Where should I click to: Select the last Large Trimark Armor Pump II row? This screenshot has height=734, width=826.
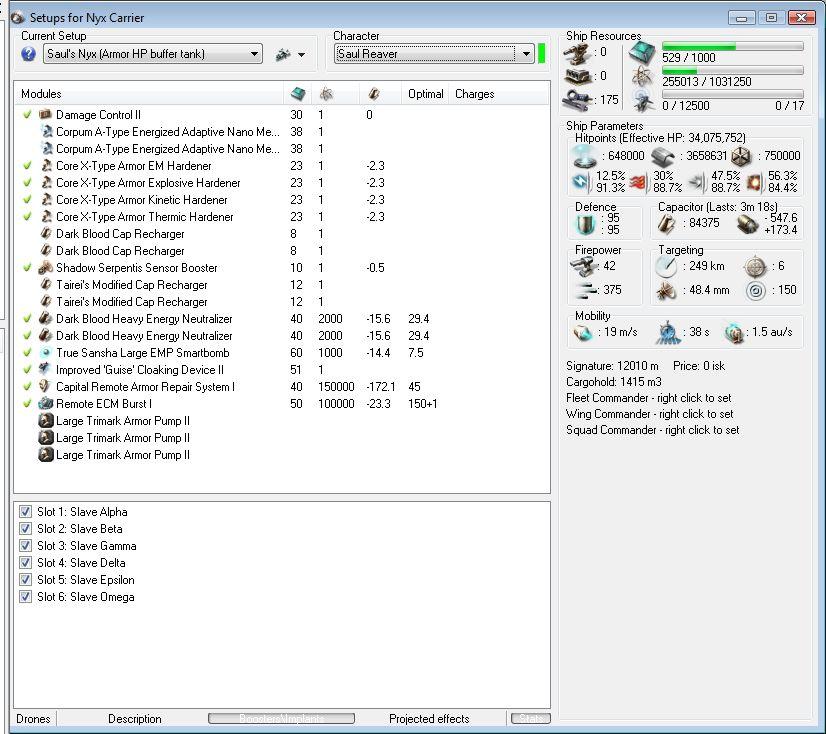[x=282, y=454]
